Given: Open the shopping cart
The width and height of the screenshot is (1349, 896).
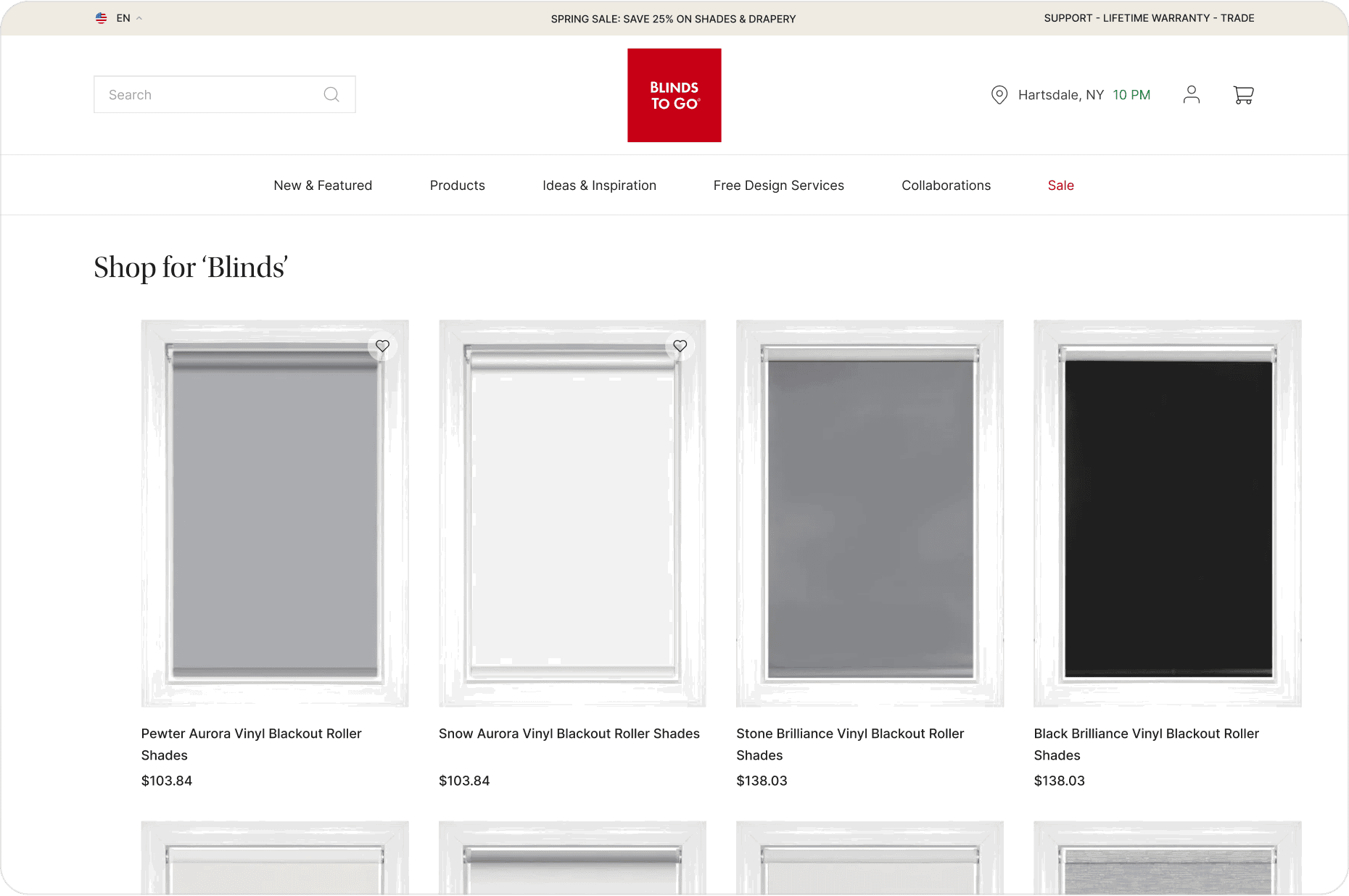Looking at the screenshot, I should click(x=1243, y=95).
